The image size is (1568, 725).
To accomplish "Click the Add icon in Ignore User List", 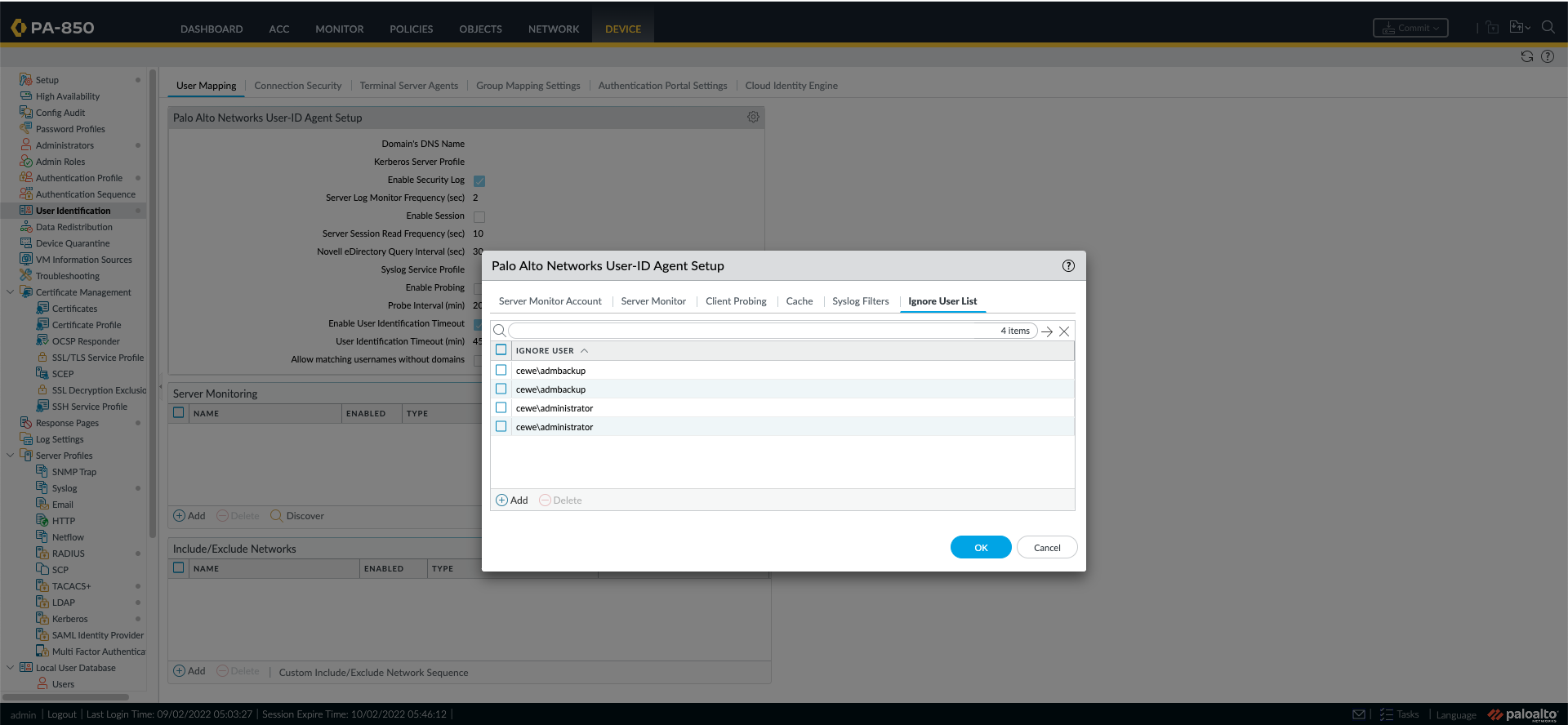I will pyautogui.click(x=502, y=500).
